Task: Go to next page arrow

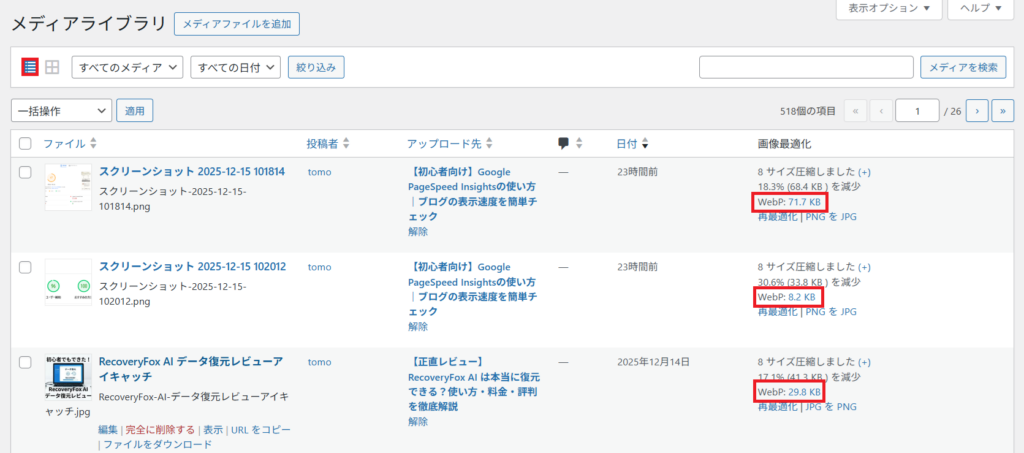Action: pos(978,111)
